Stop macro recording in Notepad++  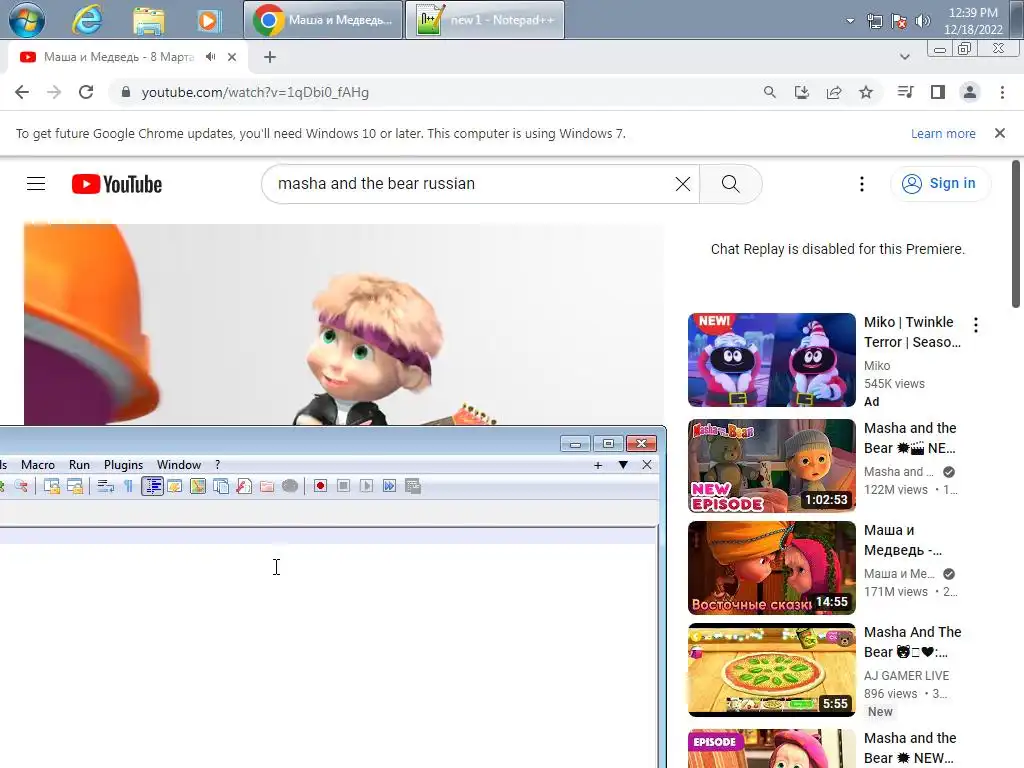344,486
